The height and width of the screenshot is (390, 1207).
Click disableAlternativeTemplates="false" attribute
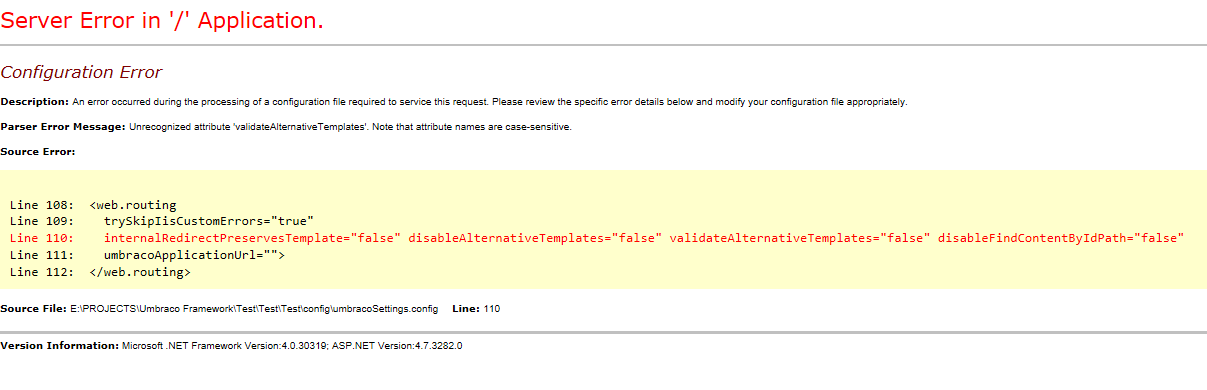(535, 238)
